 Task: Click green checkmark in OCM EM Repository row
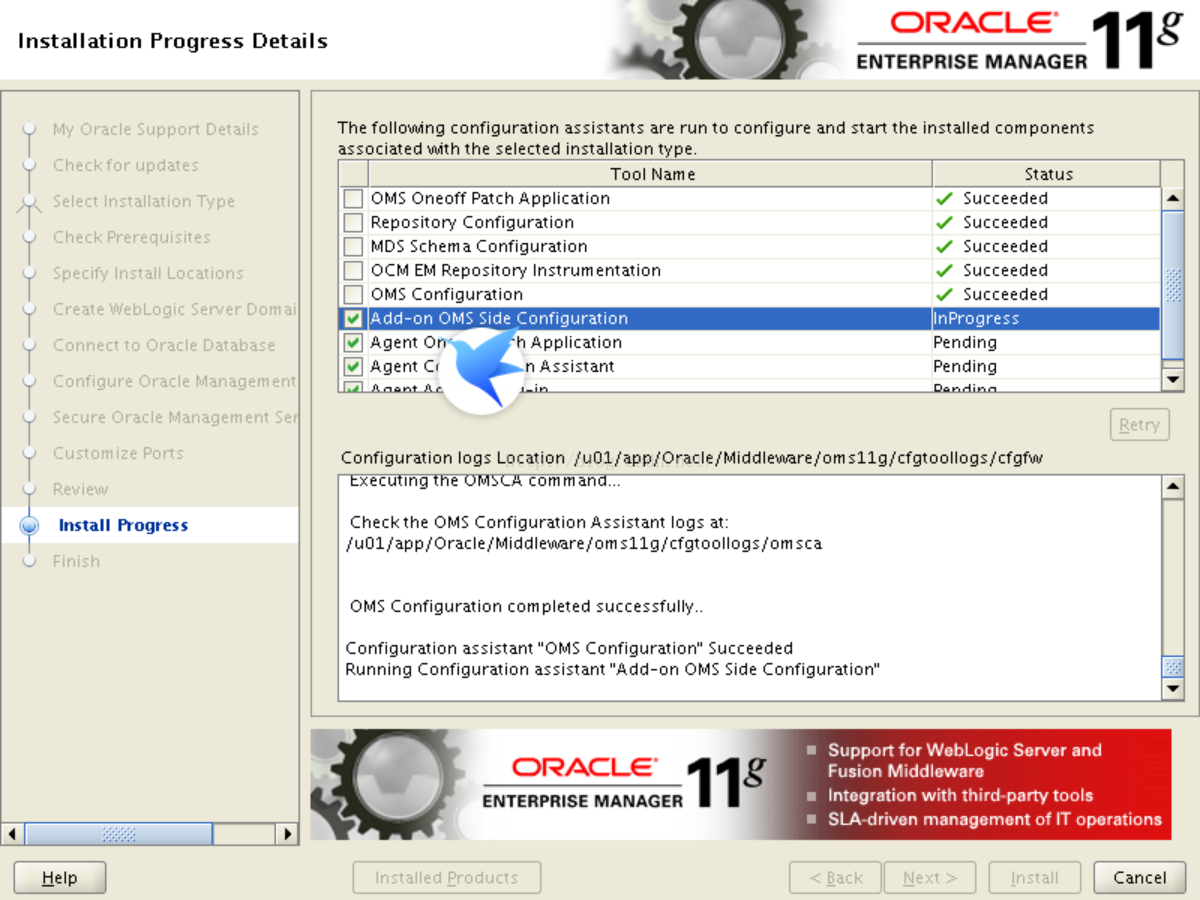click(x=944, y=270)
